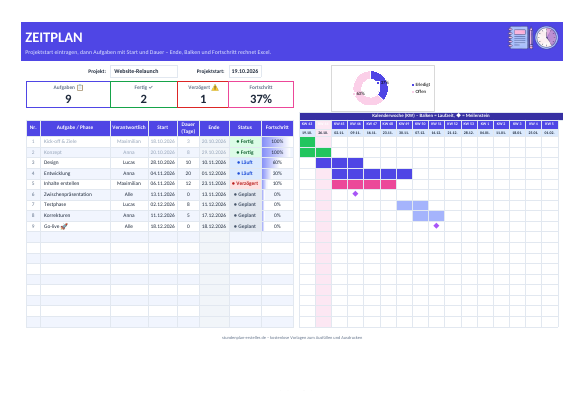Select the task name cell Entwicklung
Image resolution: width=585 pixels, height=414 pixels.
[75, 173]
